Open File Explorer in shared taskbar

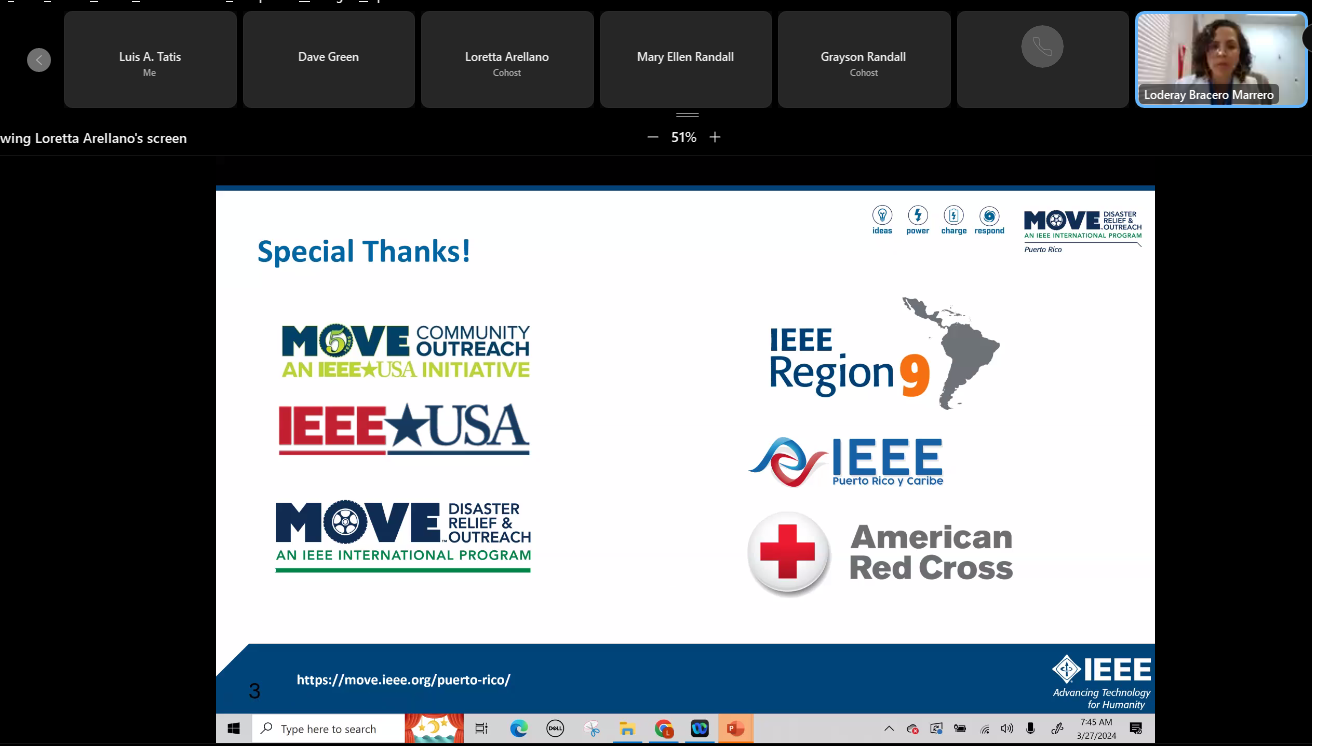[627, 729]
